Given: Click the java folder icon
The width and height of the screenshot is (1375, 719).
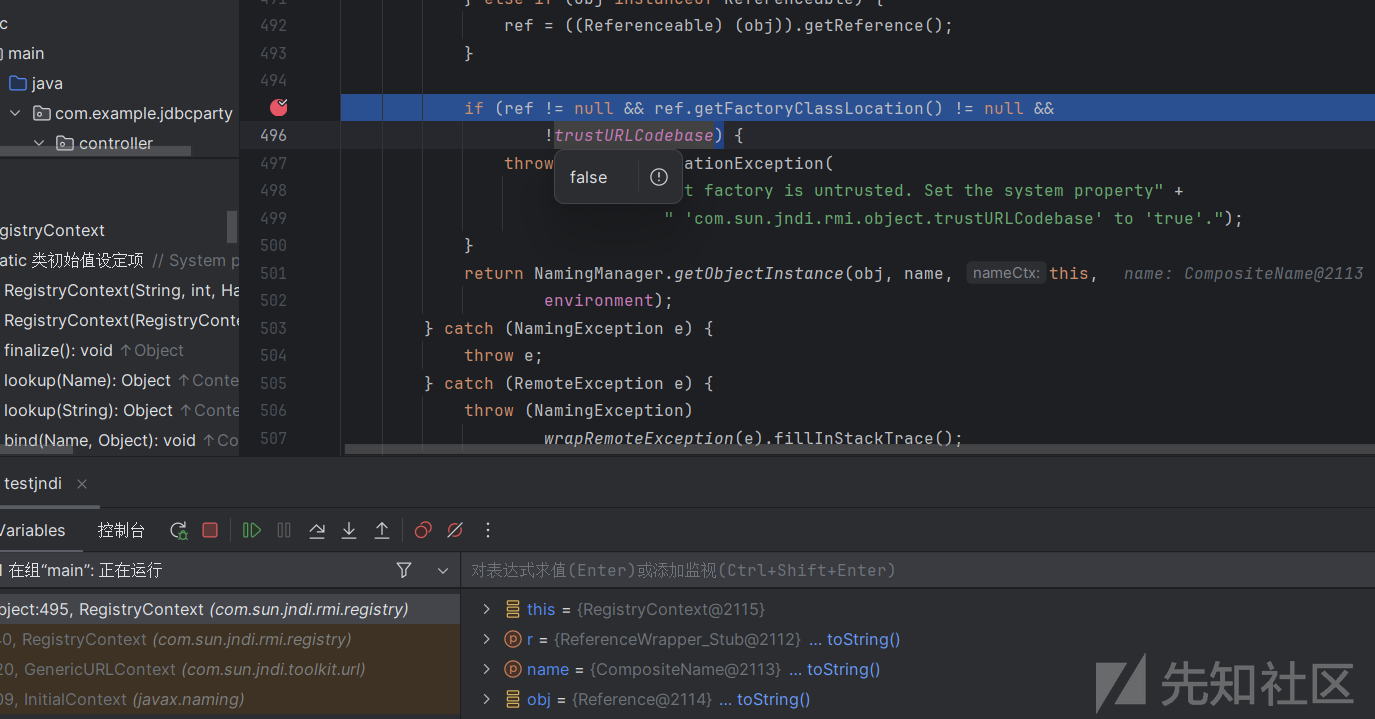Looking at the screenshot, I should click(18, 83).
